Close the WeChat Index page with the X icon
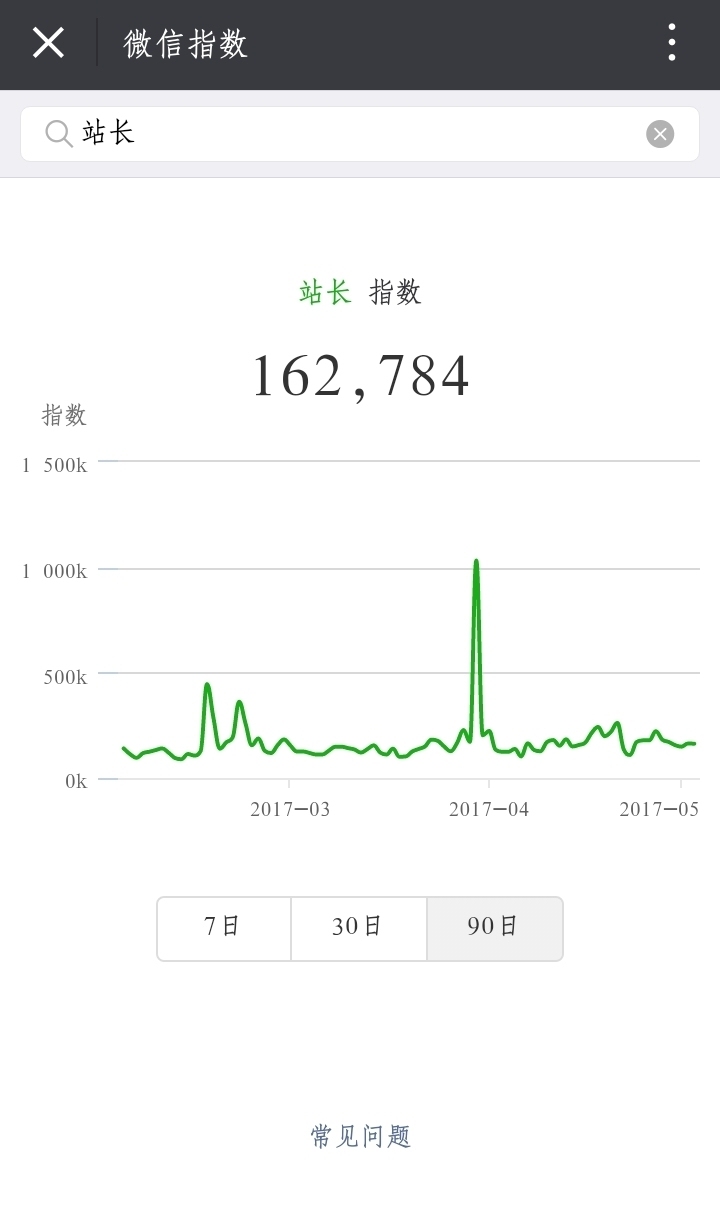 click(x=48, y=43)
